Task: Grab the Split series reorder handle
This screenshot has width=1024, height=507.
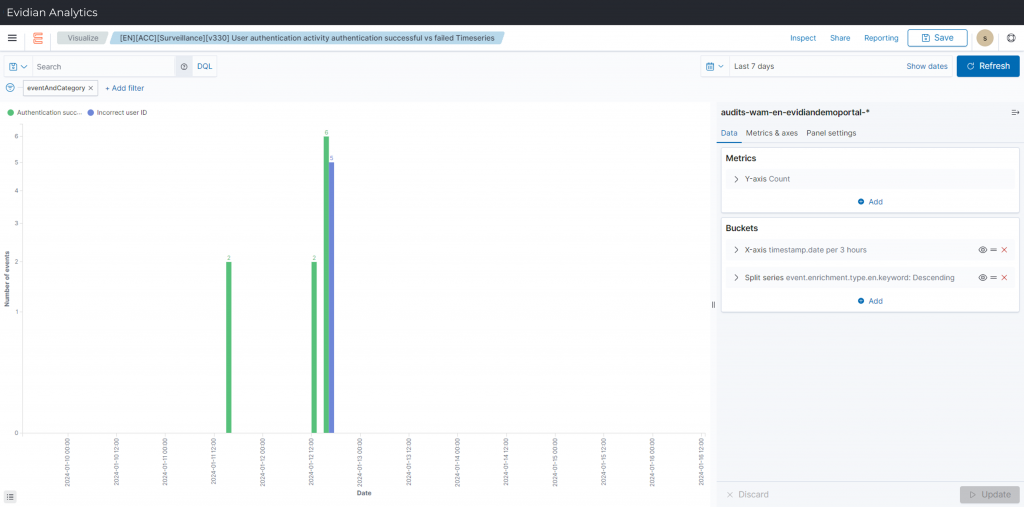Action: coord(993,278)
